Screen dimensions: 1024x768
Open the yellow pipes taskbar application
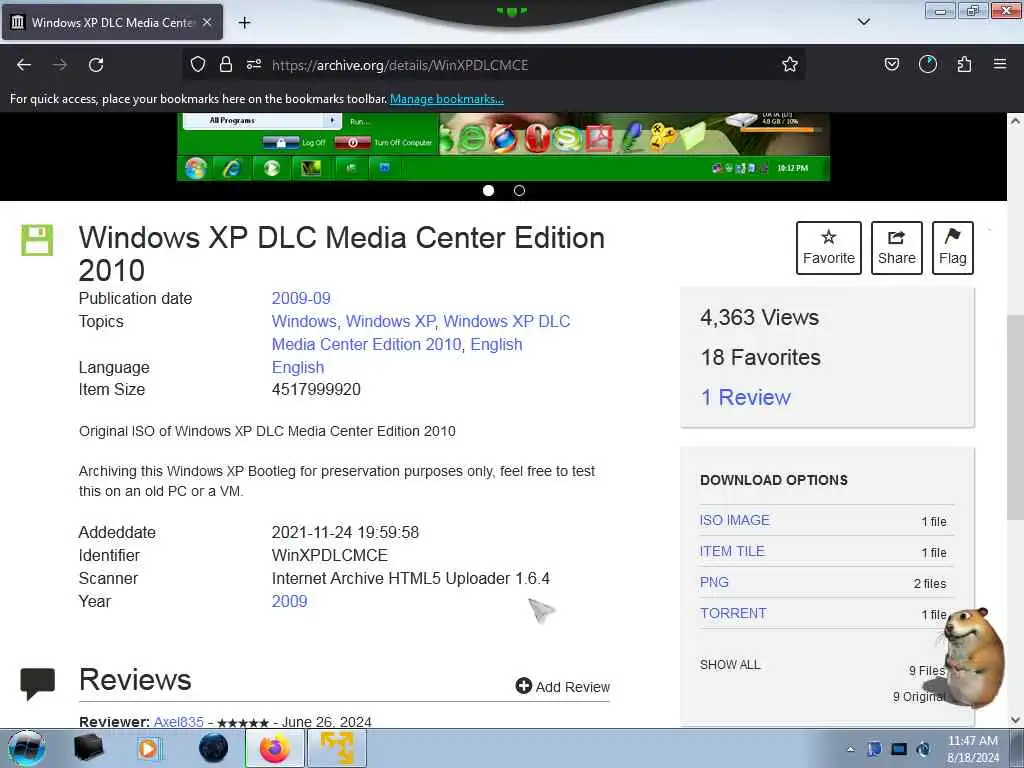click(337, 748)
